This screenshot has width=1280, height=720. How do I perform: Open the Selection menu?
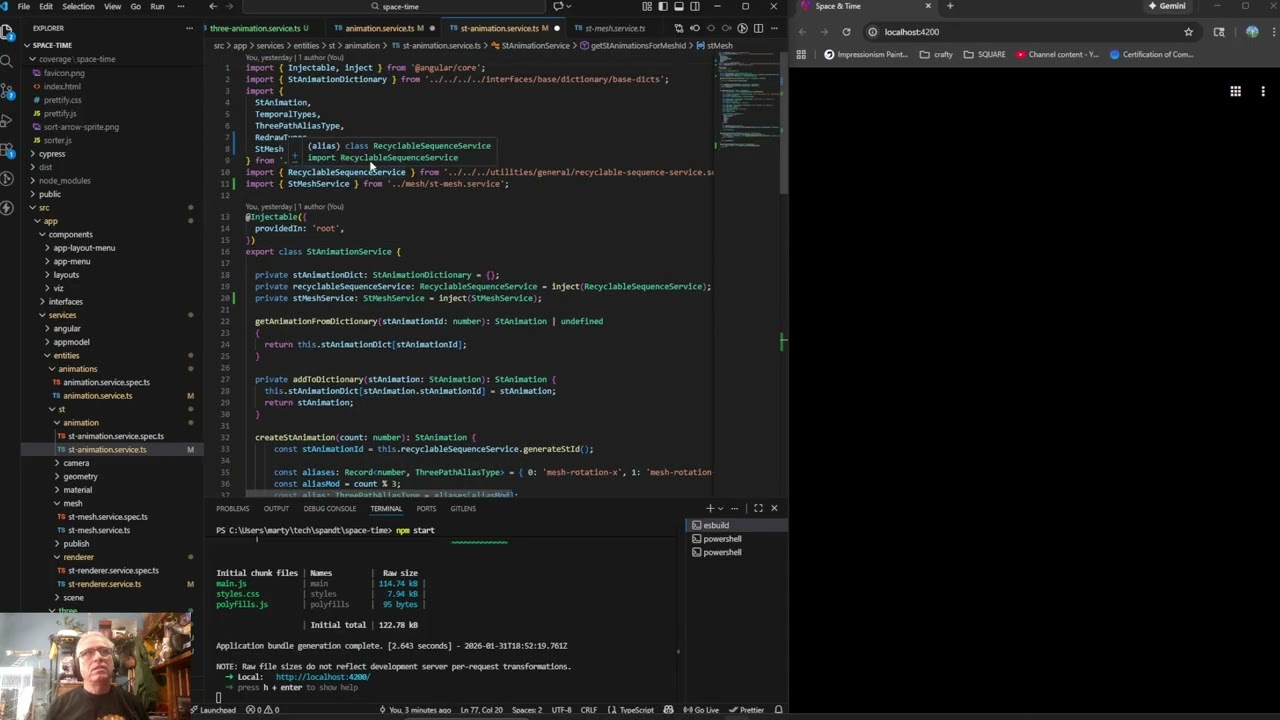pos(77,6)
